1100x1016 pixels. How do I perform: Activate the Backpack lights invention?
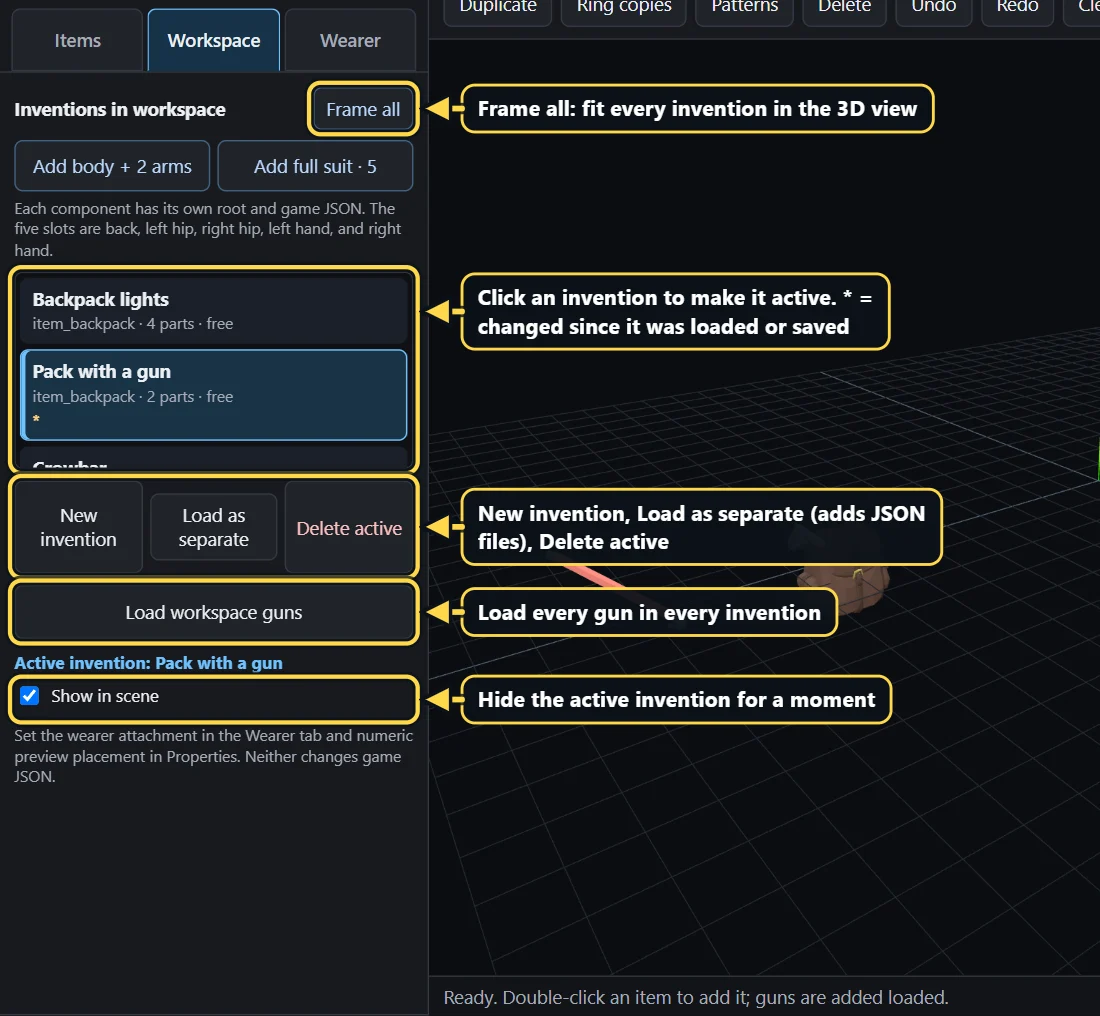pyautogui.click(x=213, y=311)
